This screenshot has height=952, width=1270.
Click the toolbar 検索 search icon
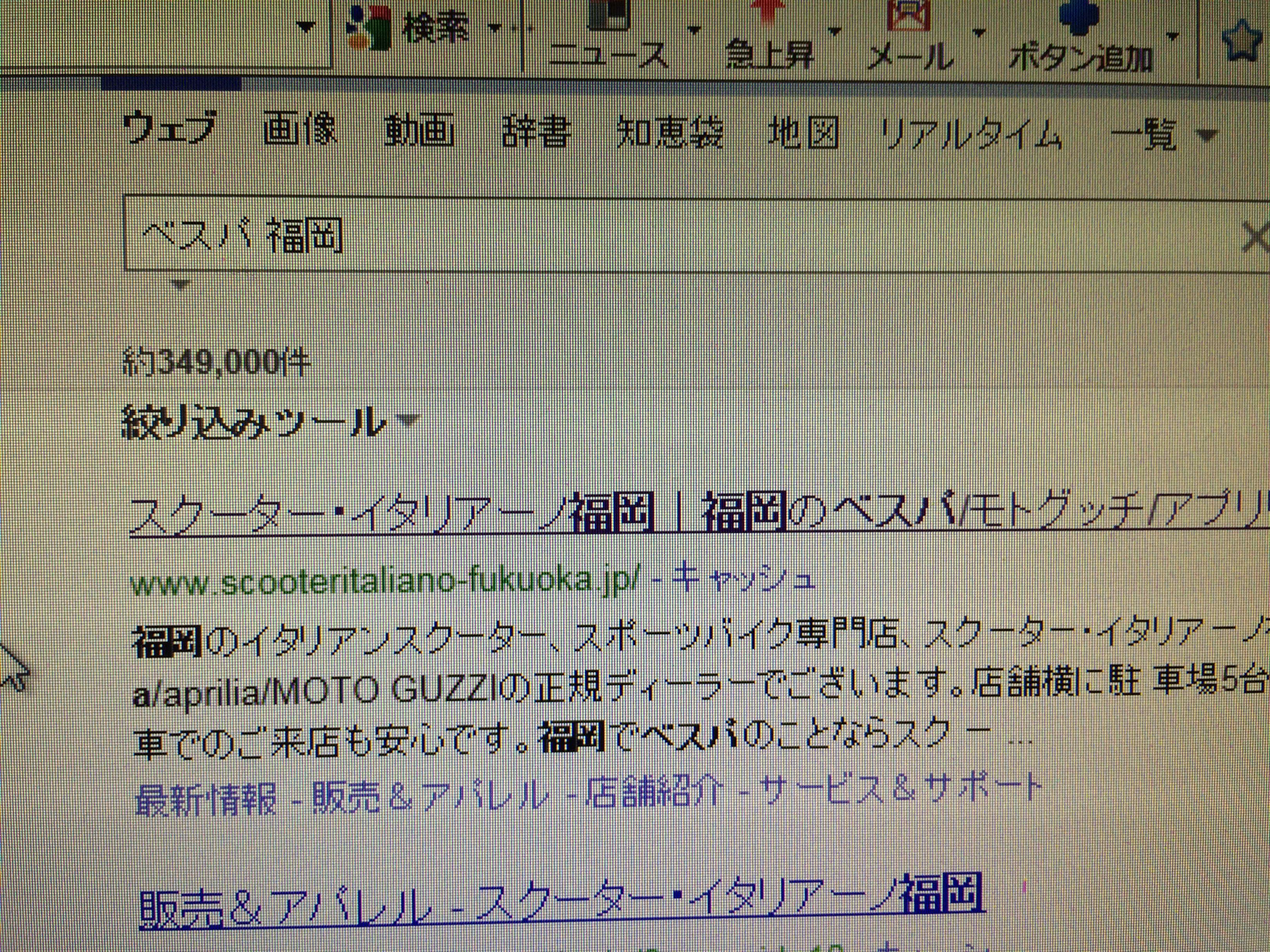point(368,28)
